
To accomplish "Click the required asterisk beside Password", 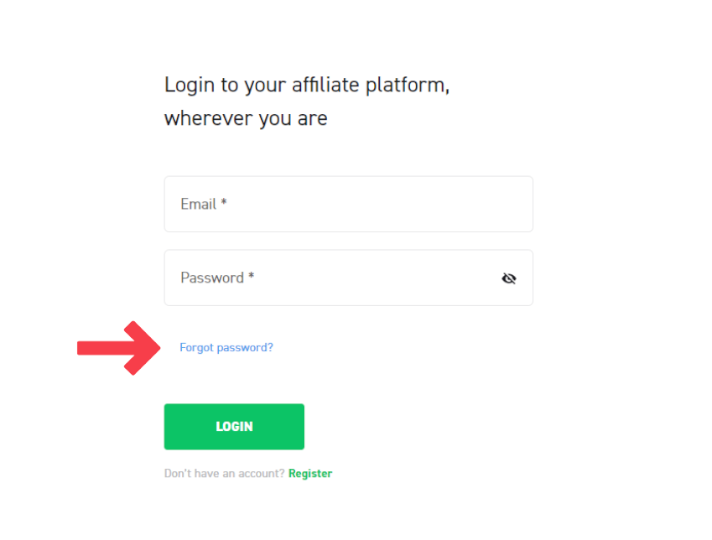I will pos(251,277).
